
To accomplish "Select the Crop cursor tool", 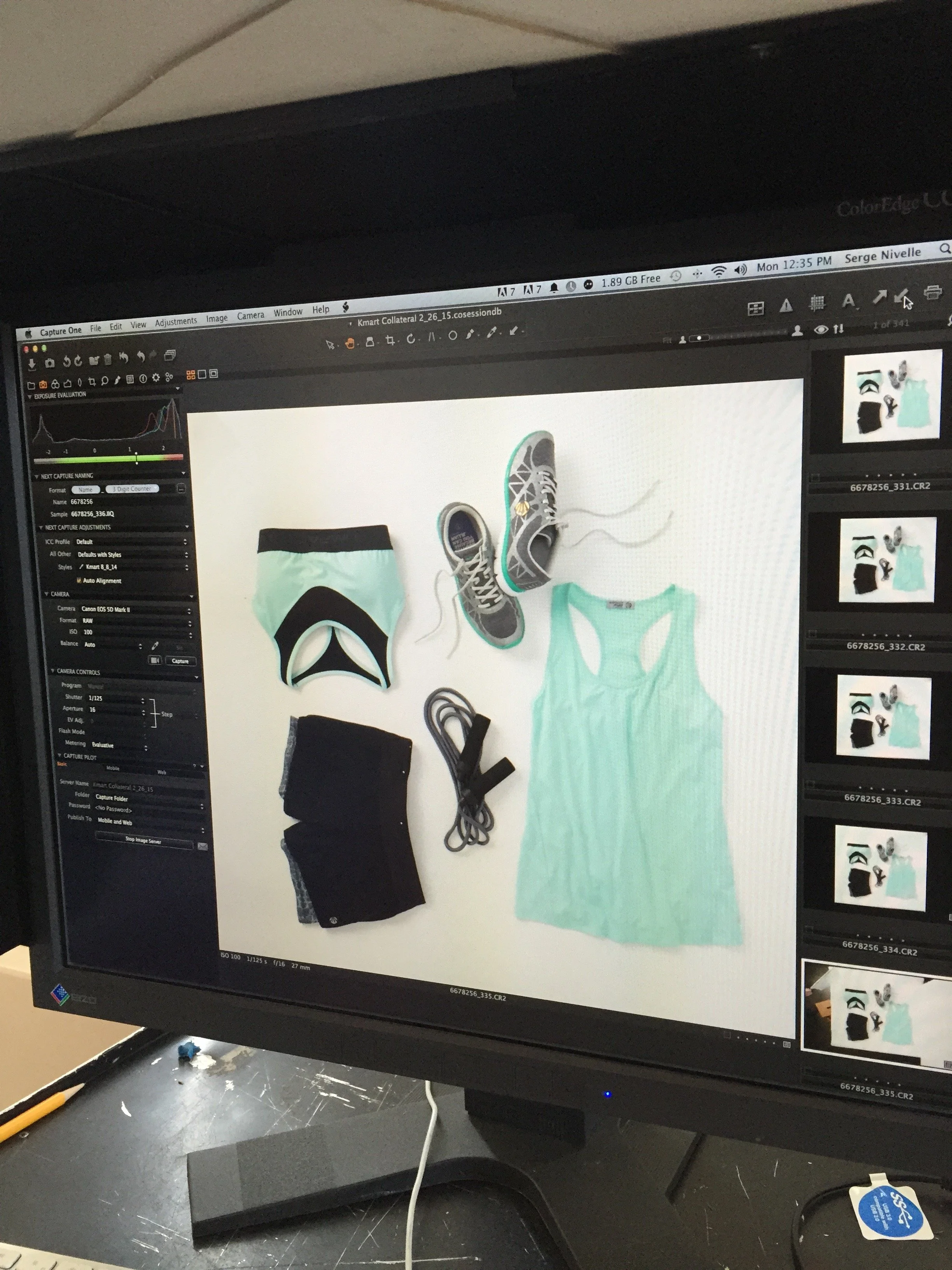I will point(391,340).
